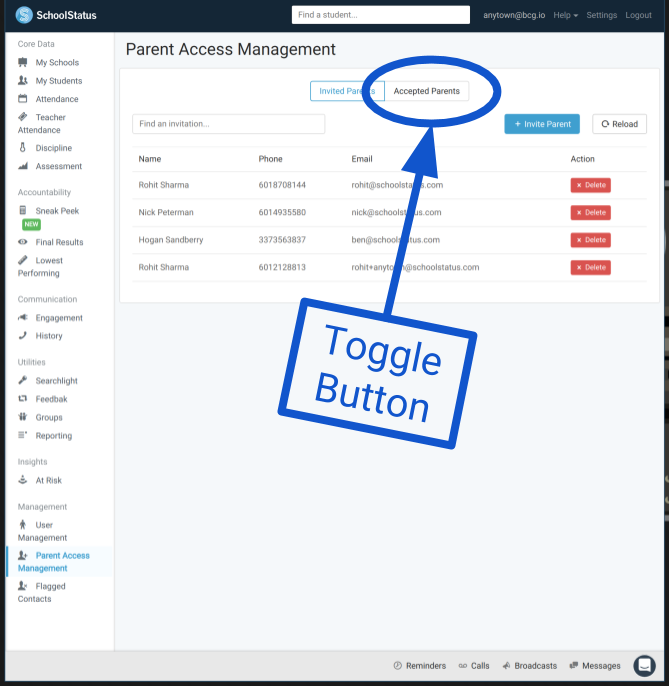
Task: Click the Invite Parent button
Action: pos(542,124)
